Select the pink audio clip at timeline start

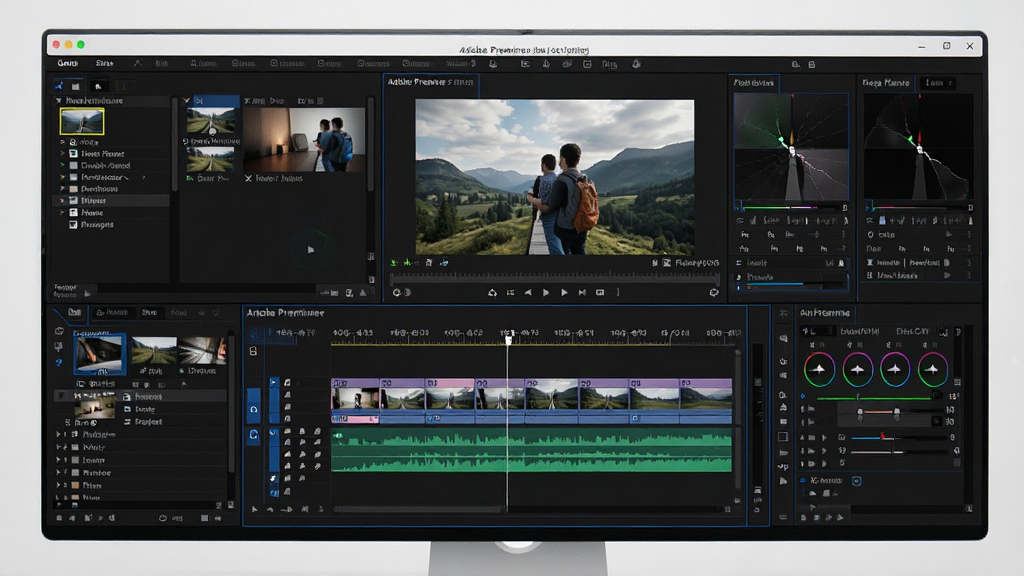355,419
